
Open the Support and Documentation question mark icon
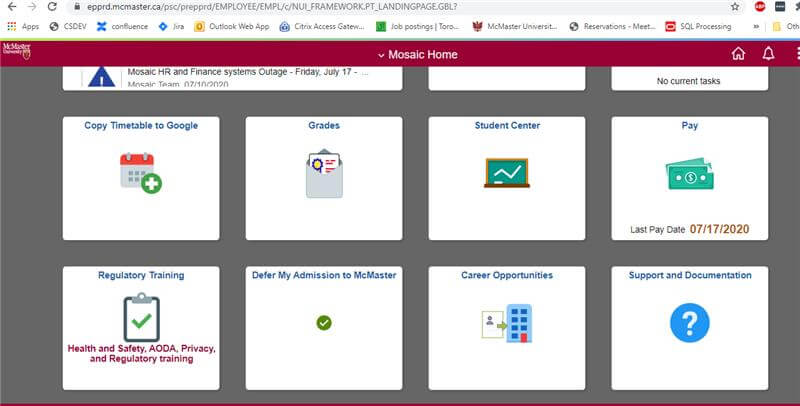pyautogui.click(x=689, y=323)
